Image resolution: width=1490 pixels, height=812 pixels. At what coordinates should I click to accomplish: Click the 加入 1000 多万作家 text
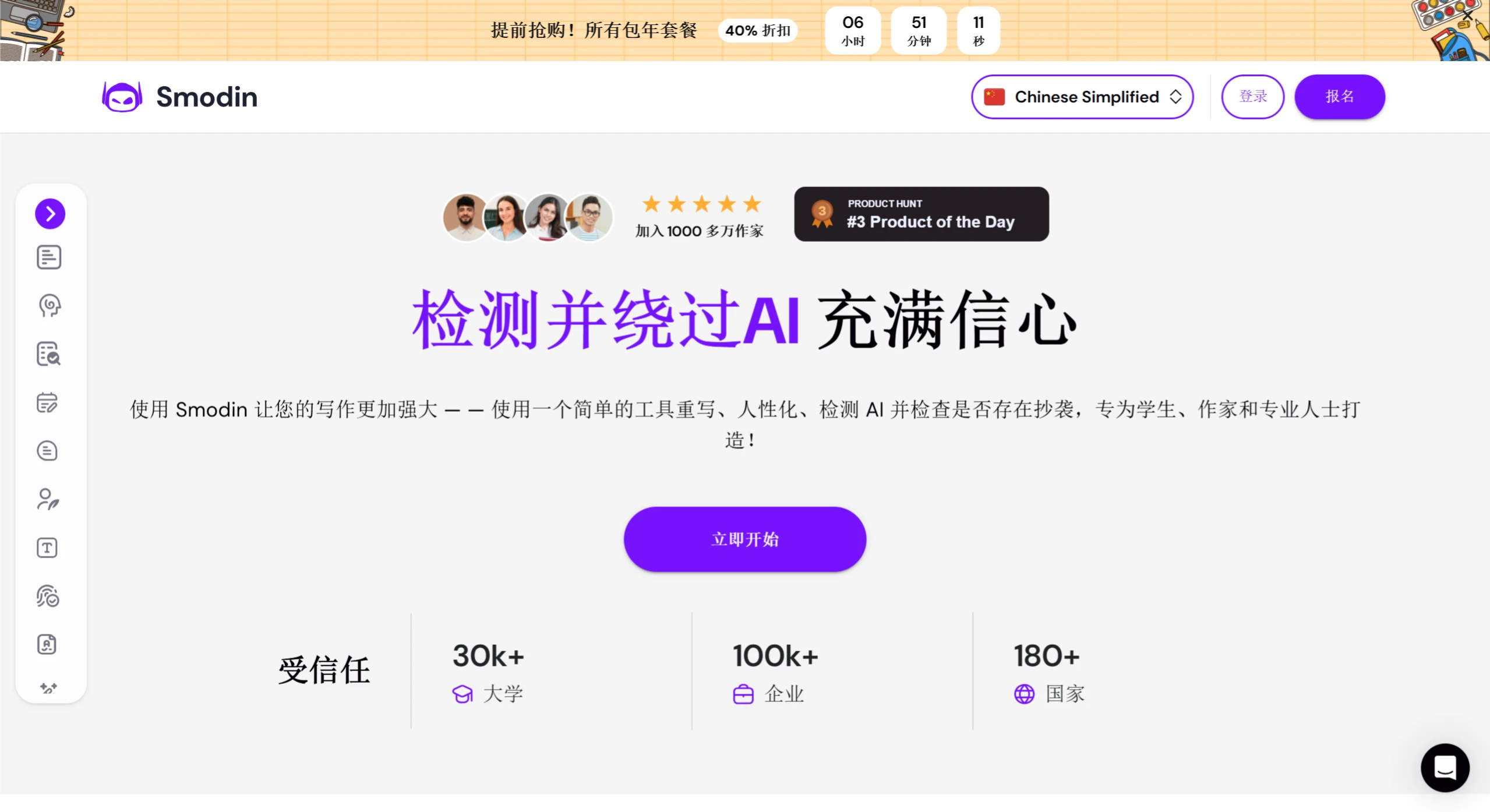(x=699, y=231)
